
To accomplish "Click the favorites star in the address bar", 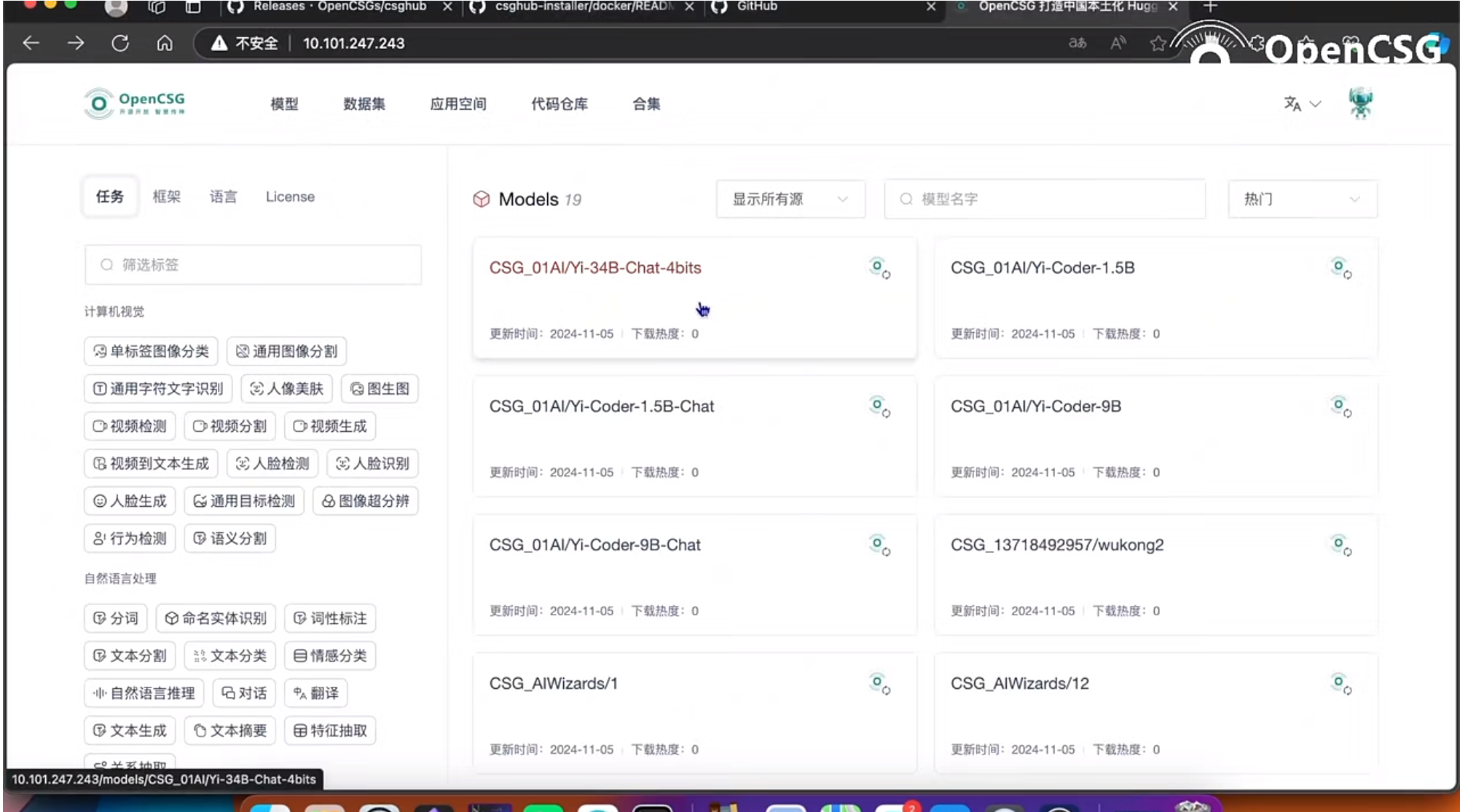I will point(1158,43).
